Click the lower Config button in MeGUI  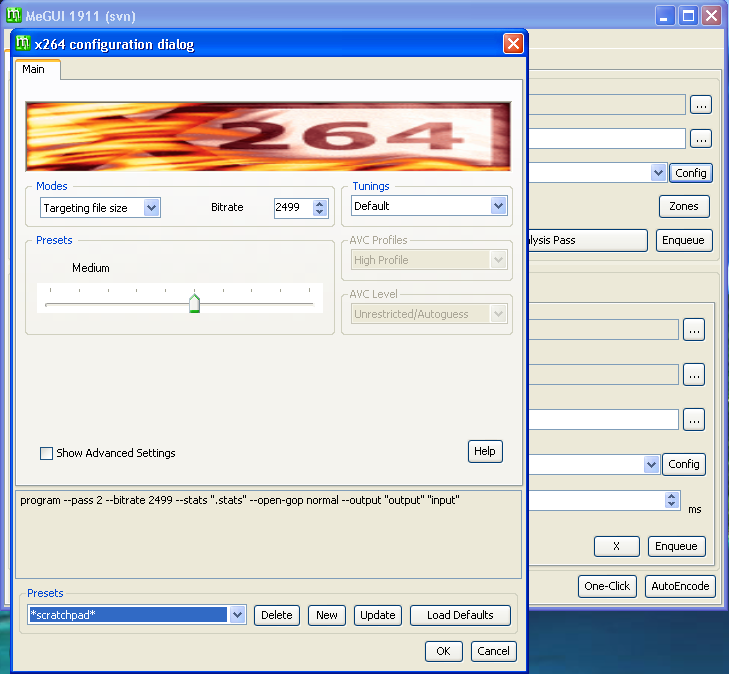[684, 464]
